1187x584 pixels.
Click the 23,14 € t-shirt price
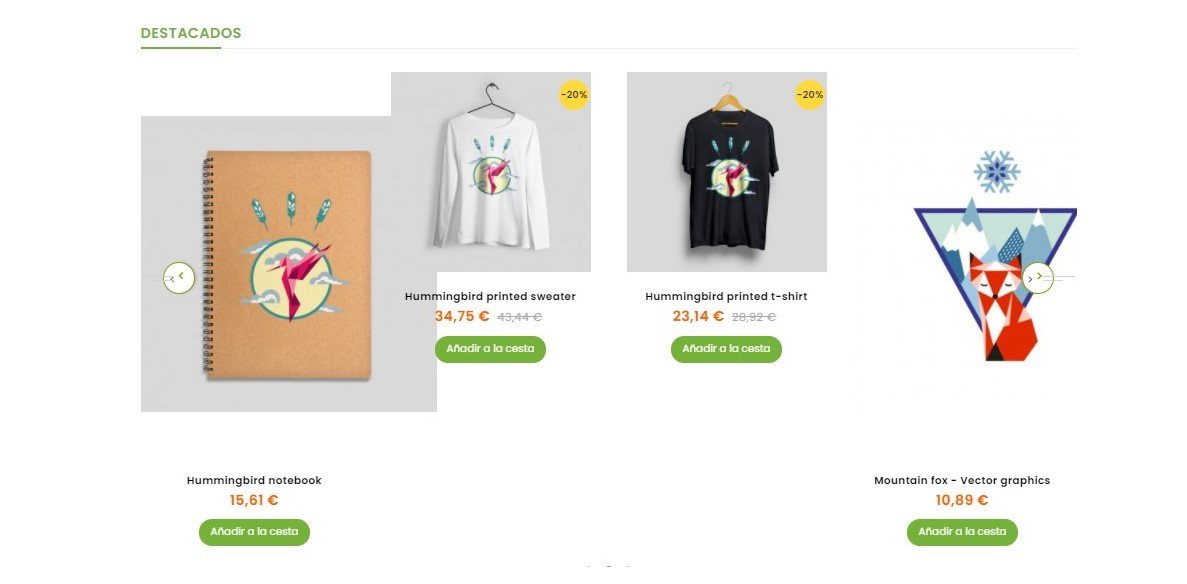[x=698, y=316]
